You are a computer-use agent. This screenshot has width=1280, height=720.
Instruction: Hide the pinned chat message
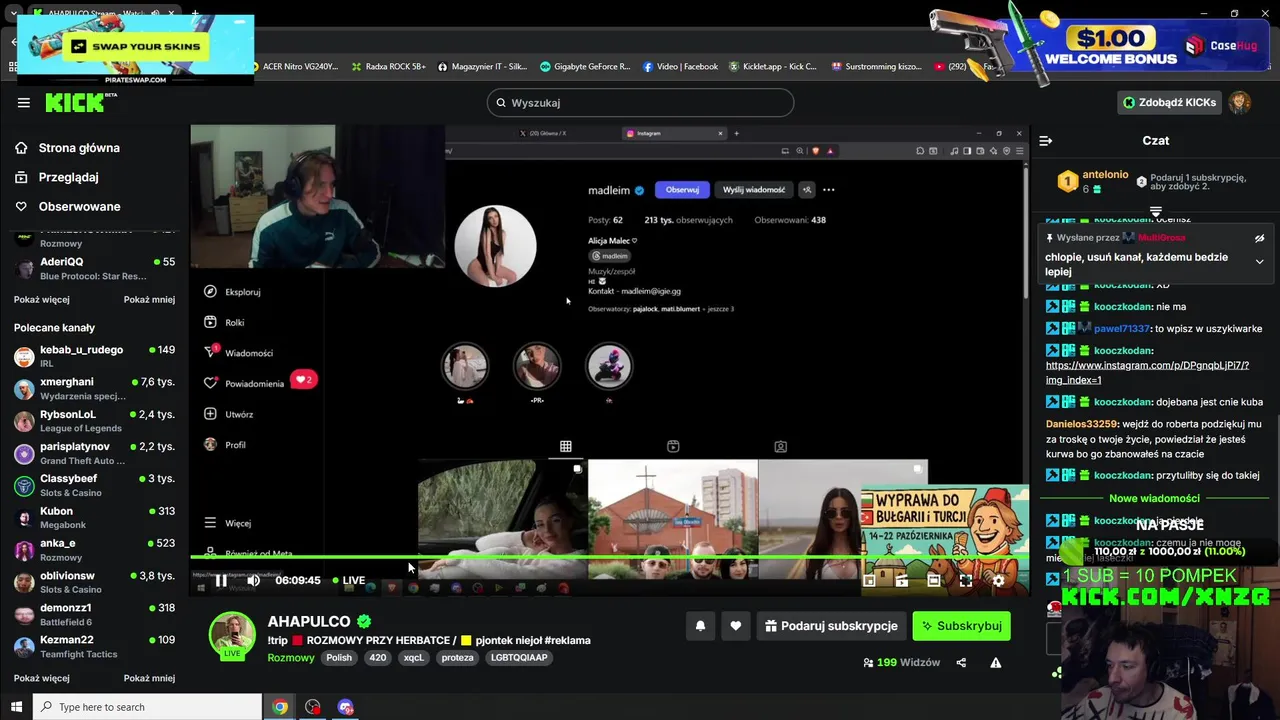[1259, 238]
